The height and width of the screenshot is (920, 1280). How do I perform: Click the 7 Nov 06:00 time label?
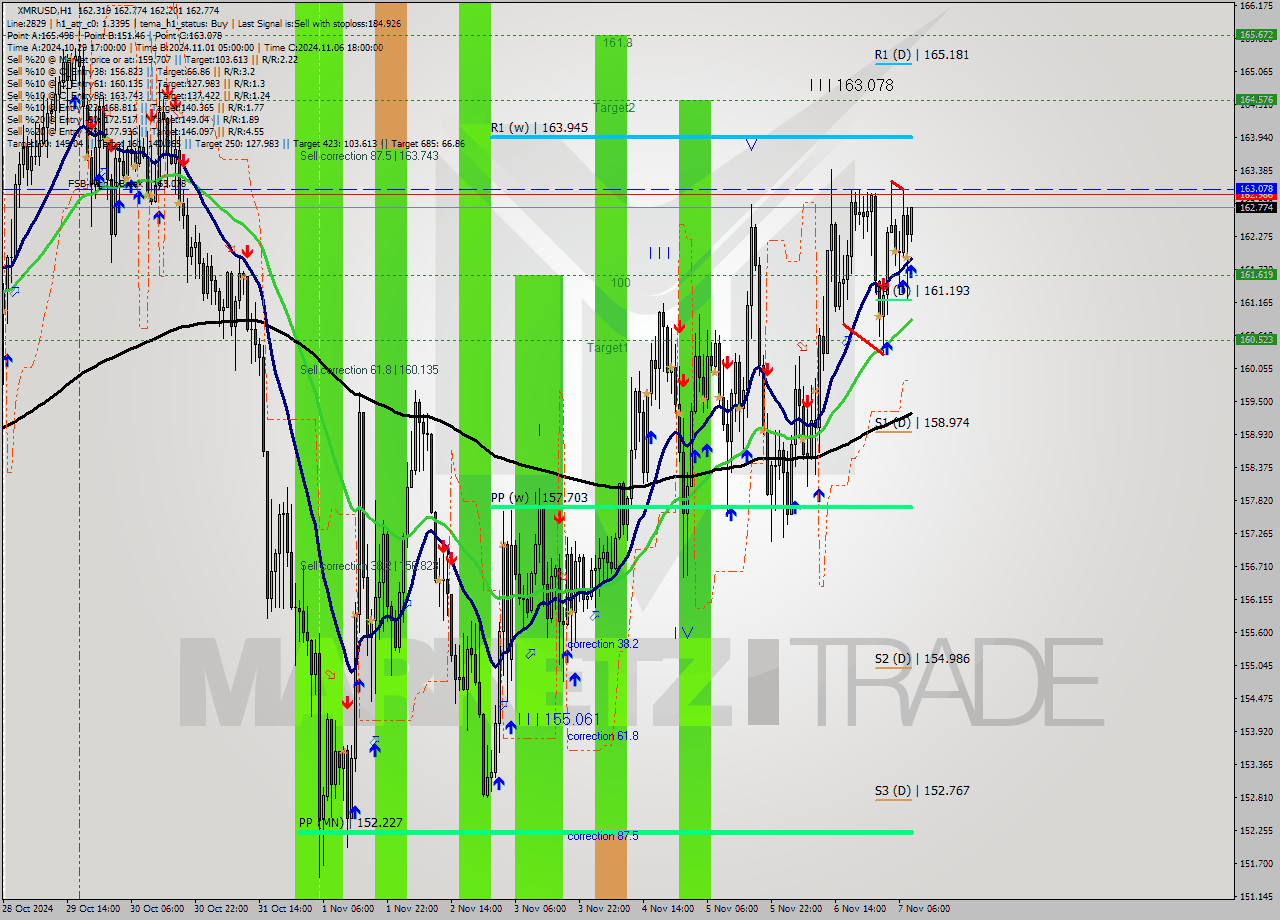pyautogui.click(x=925, y=909)
